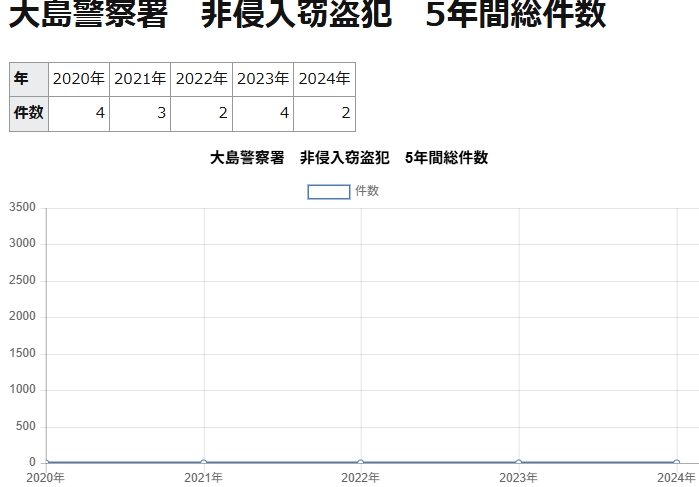Click the 3500 y-axis label
This screenshot has width=699, height=487.
pyautogui.click(x=22, y=207)
